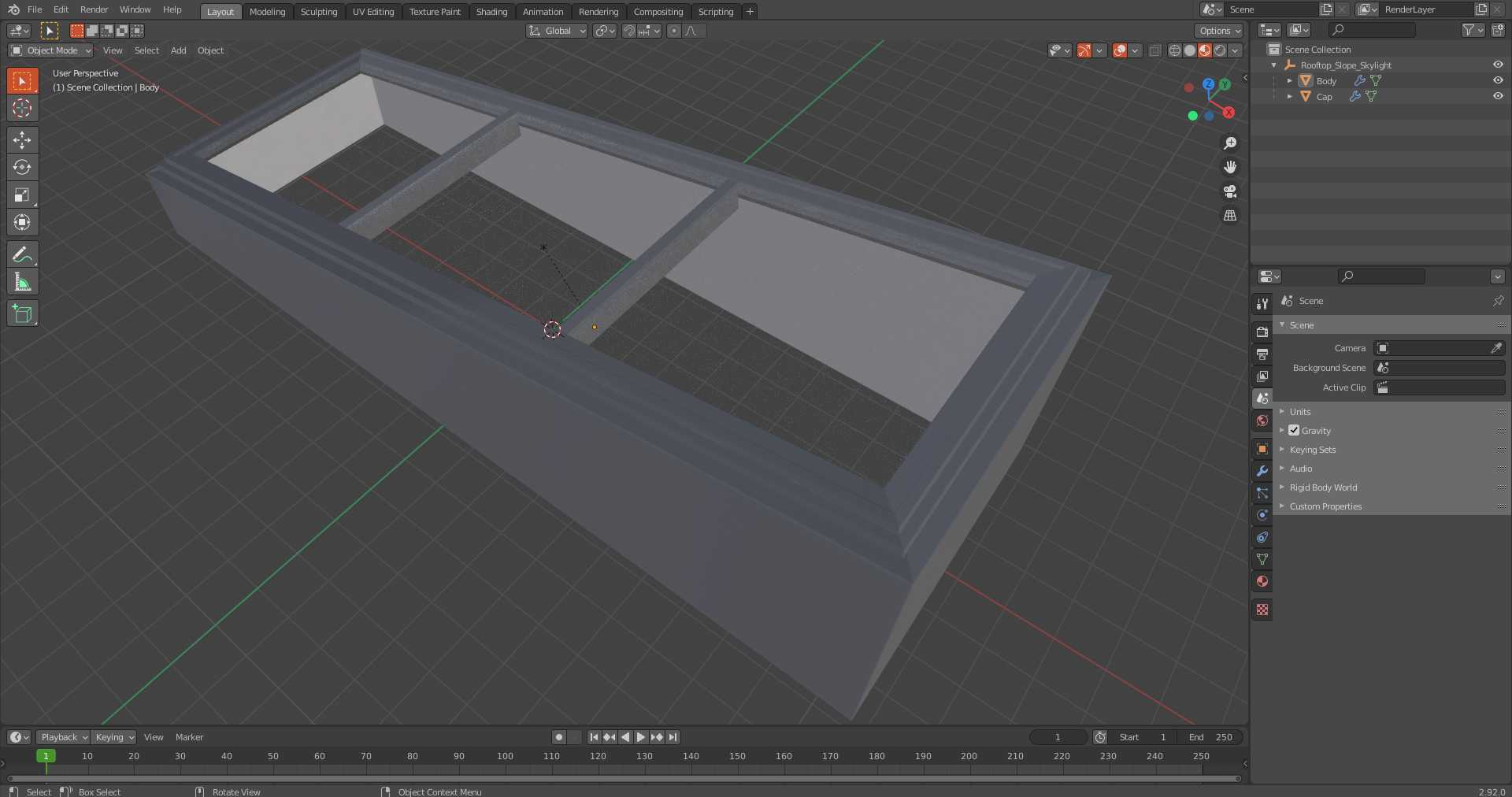Click the pan view hand icon

[x=1230, y=167]
